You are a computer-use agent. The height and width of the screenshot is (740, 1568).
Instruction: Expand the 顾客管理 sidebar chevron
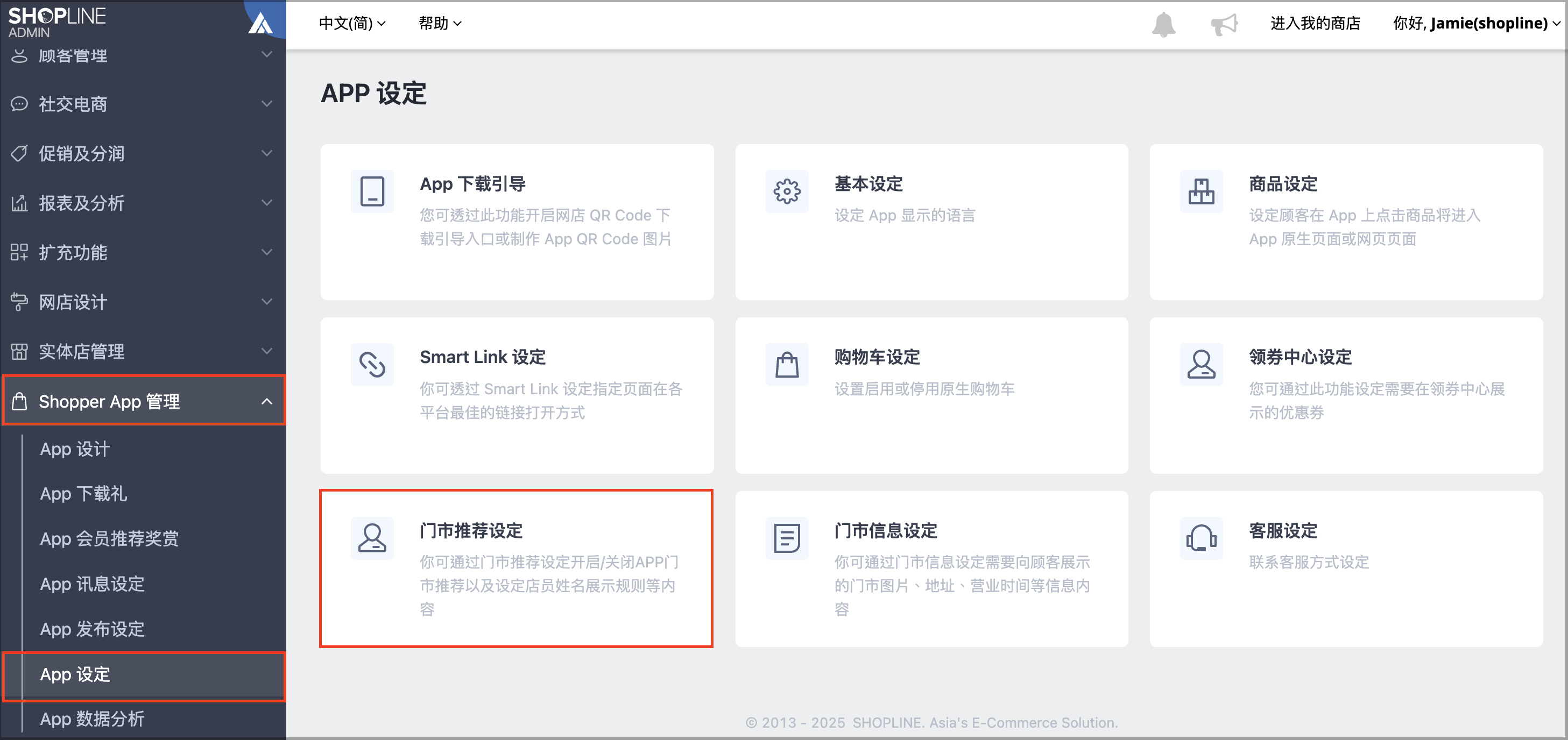[x=266, y=55]
